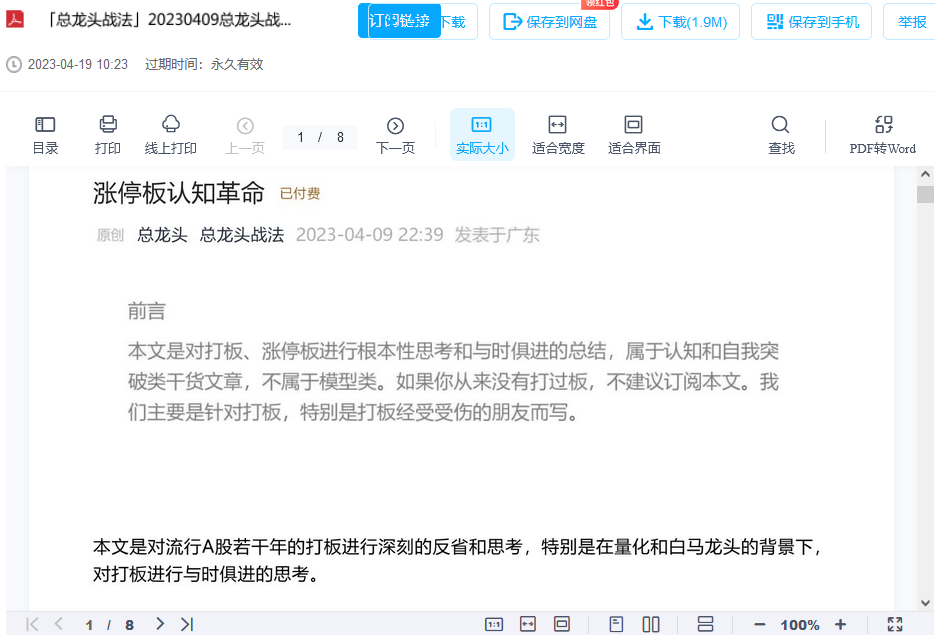Go to next page in bottom bar
This screenshot has height=635, width=935.
click(x=159, y=624)
